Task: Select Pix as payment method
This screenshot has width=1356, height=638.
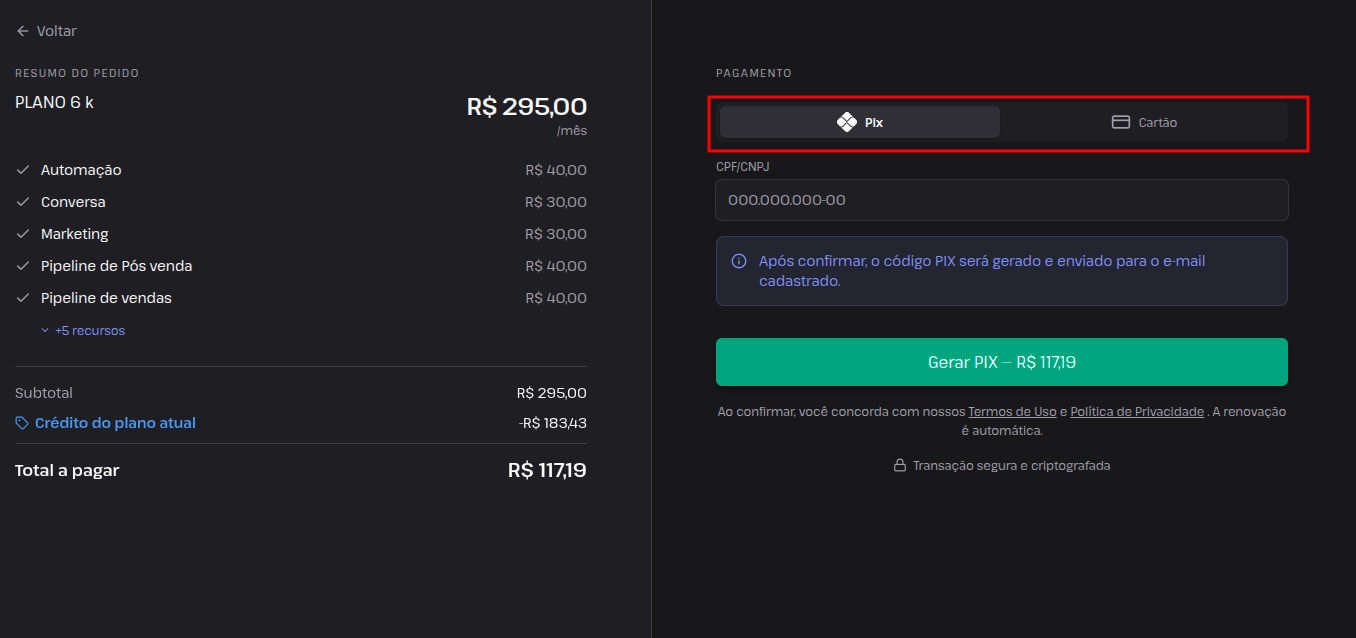Action: point(860,122)
